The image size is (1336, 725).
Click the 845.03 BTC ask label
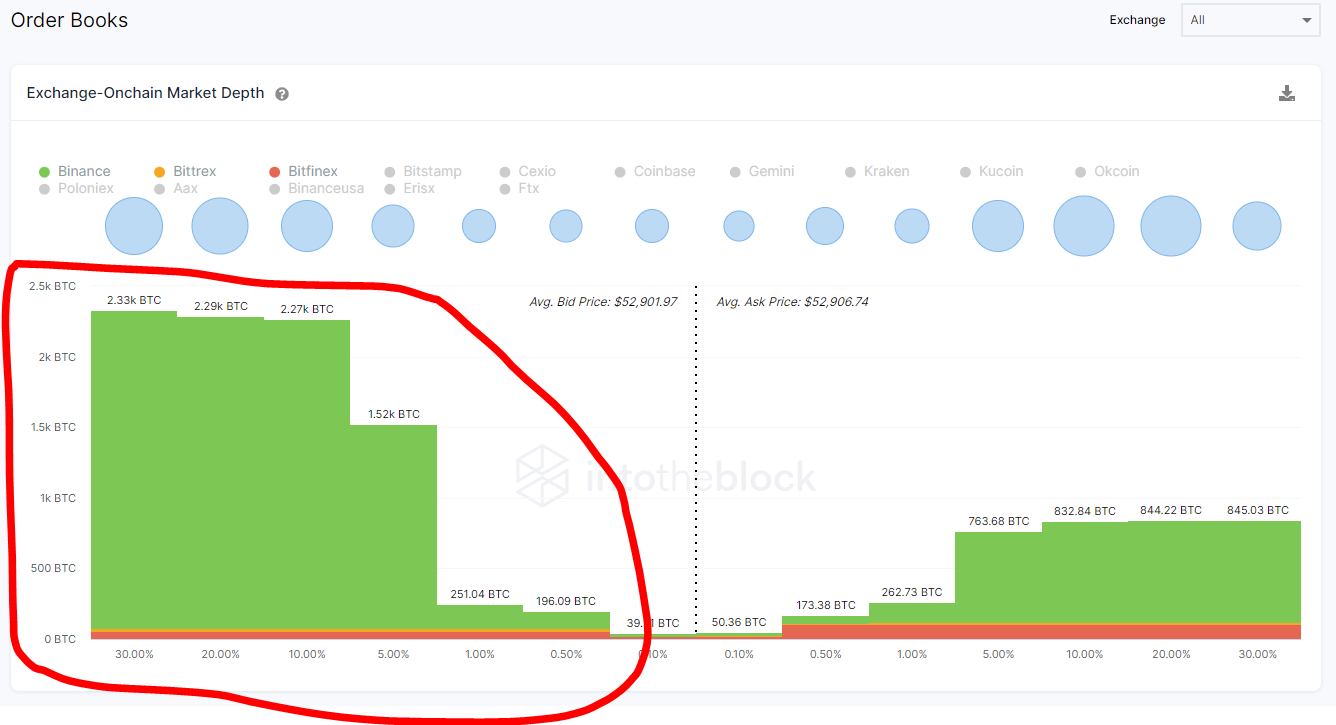click(x=1257, y=510)
